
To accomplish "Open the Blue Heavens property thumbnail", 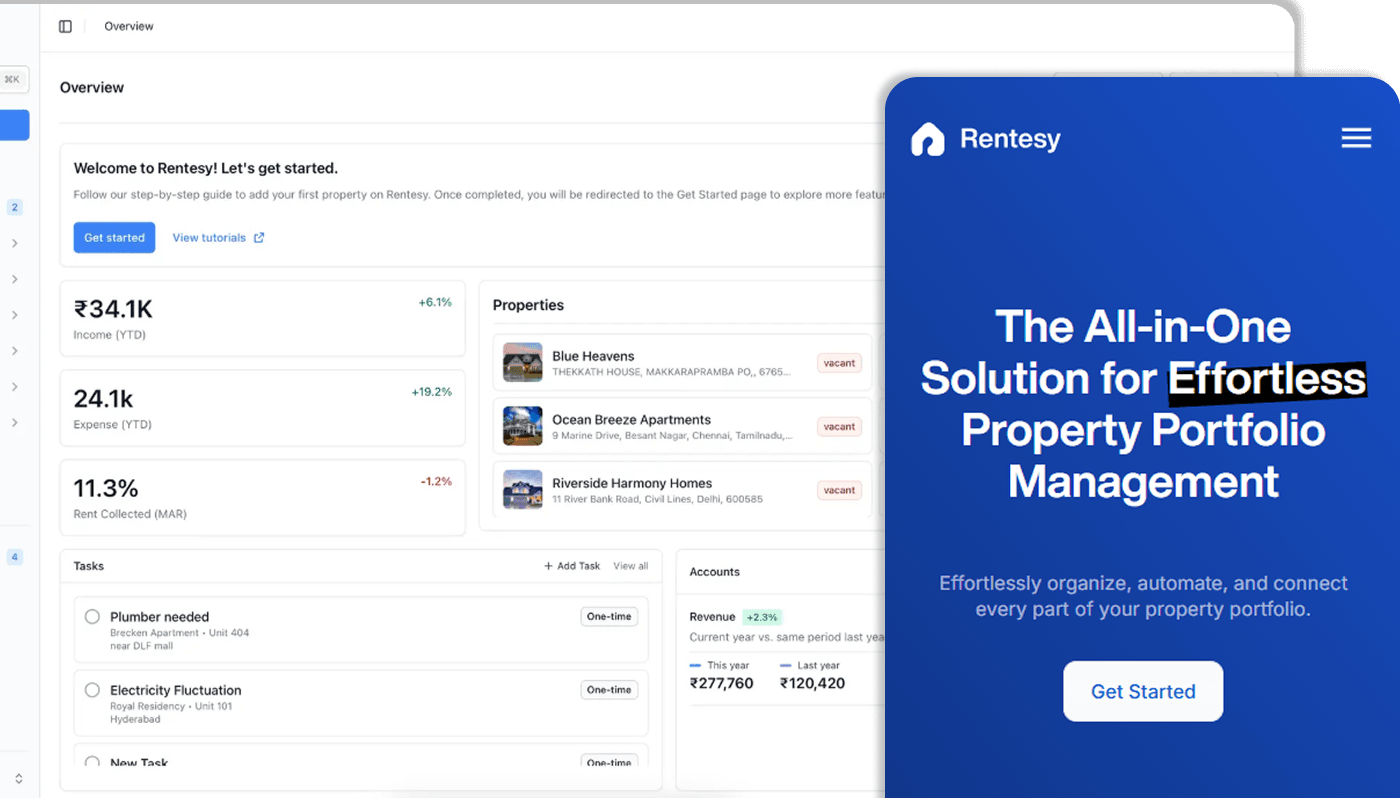I will pos(522,362).
